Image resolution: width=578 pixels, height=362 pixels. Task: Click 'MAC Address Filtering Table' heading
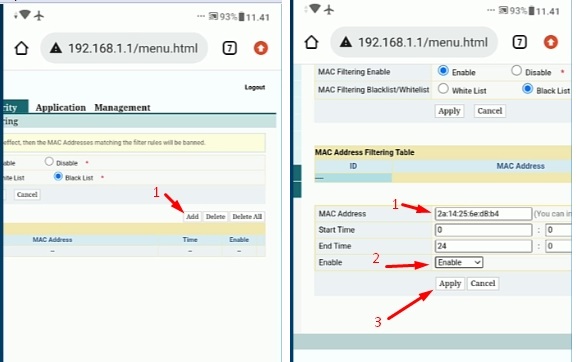[365, 152]
